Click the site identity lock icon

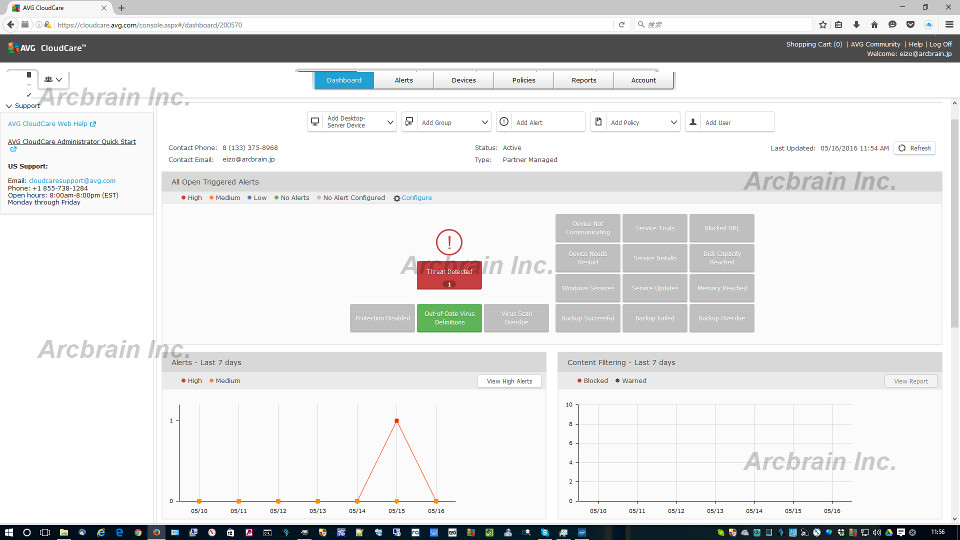(x=48, y=24)
